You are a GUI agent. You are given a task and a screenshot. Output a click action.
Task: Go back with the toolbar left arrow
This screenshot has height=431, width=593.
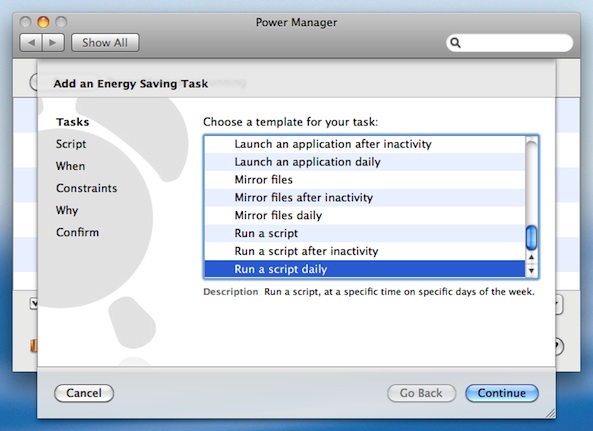point(31,43)
